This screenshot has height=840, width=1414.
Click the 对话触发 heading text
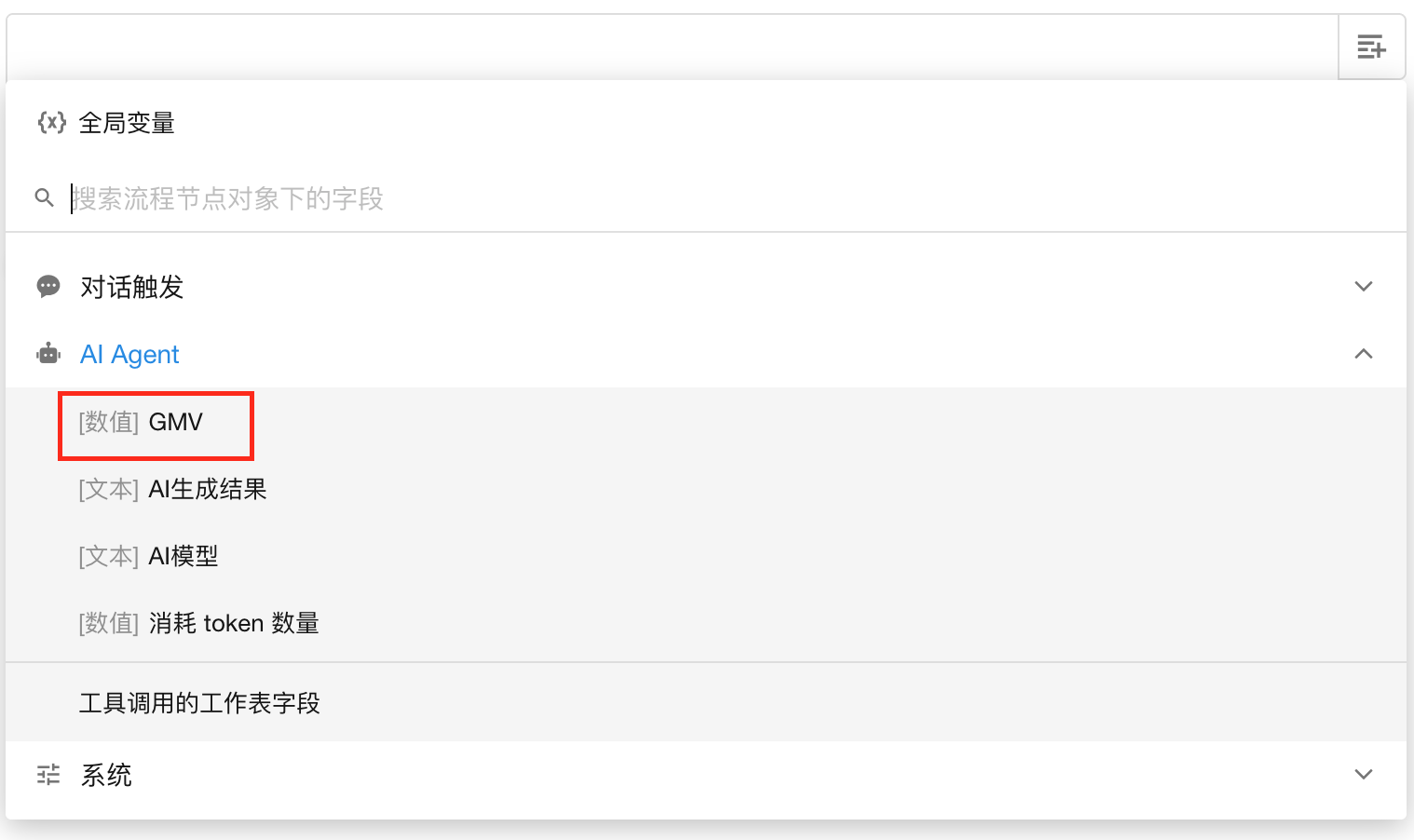tap(131, 287)
